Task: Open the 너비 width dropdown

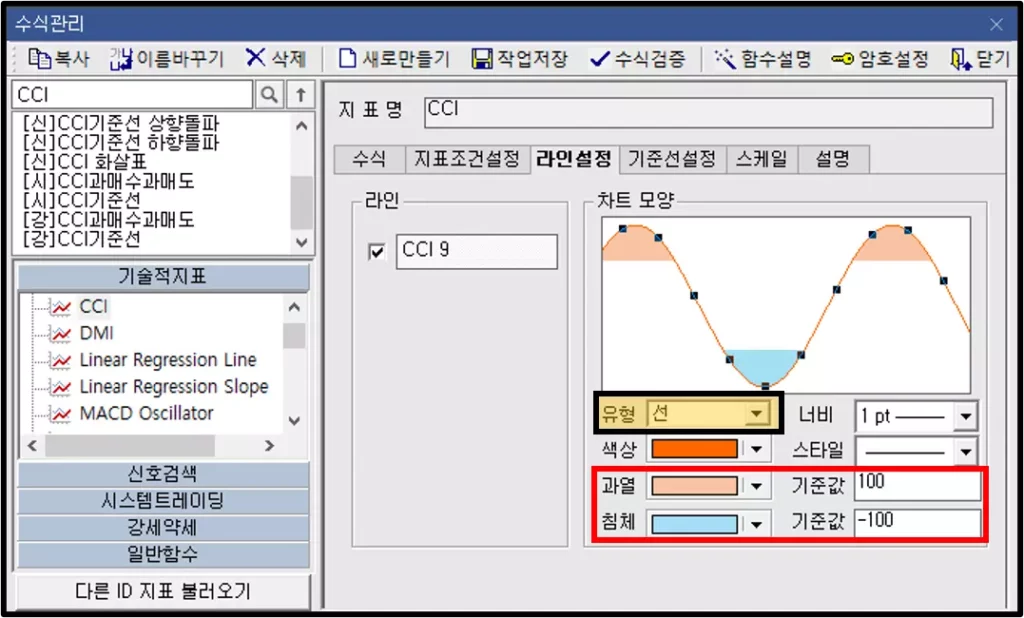Action: (x=965, y=417)
